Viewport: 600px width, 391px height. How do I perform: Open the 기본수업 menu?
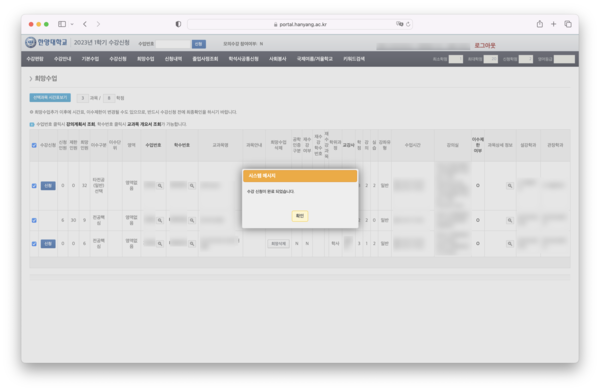click(90, 59)
